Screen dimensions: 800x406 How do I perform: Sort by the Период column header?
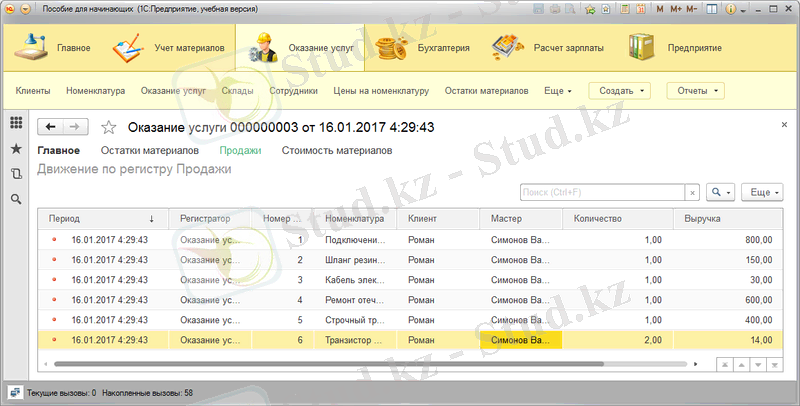(103, 218)
